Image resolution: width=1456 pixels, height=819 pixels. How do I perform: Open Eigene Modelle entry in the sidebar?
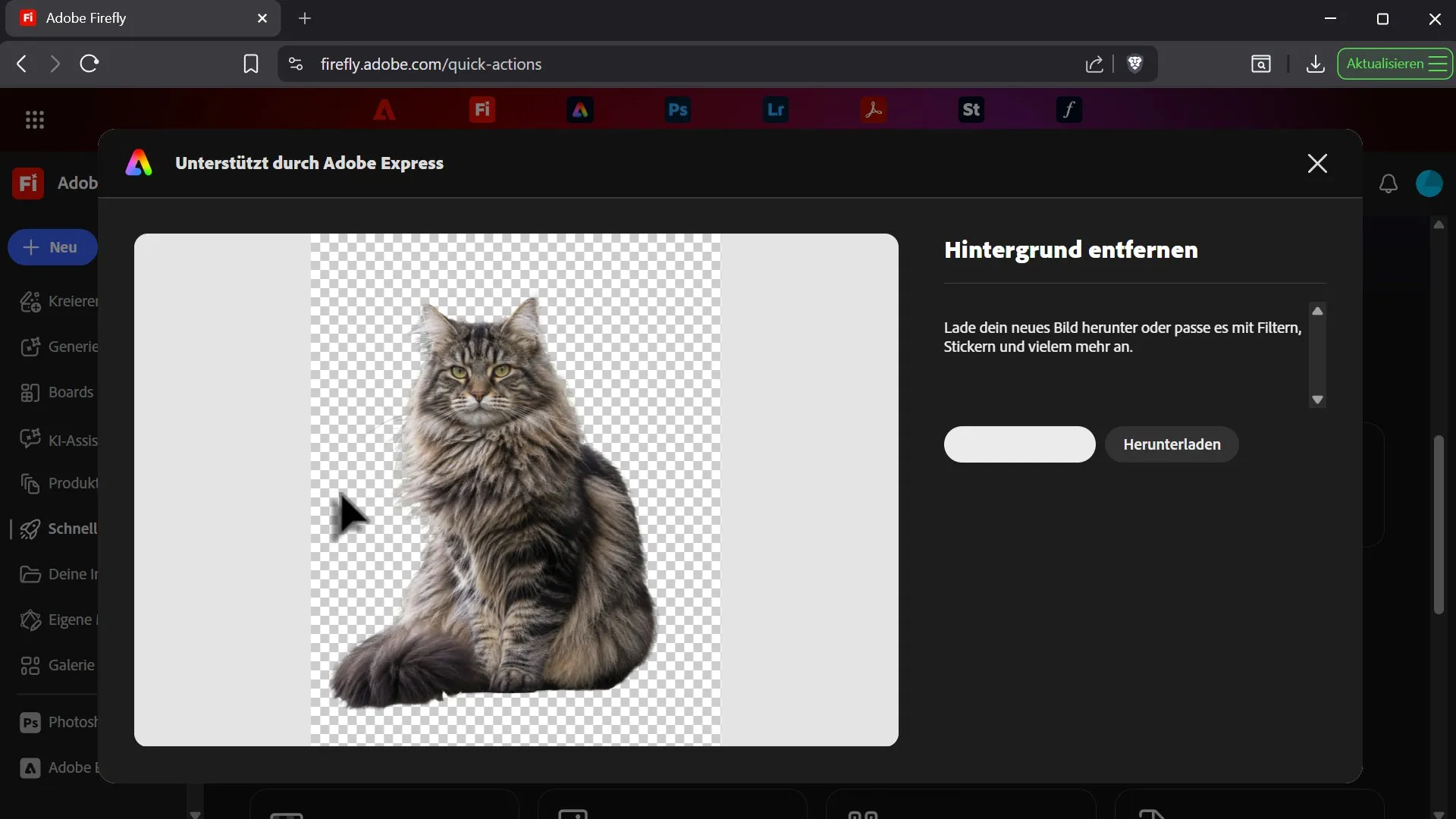59,620
